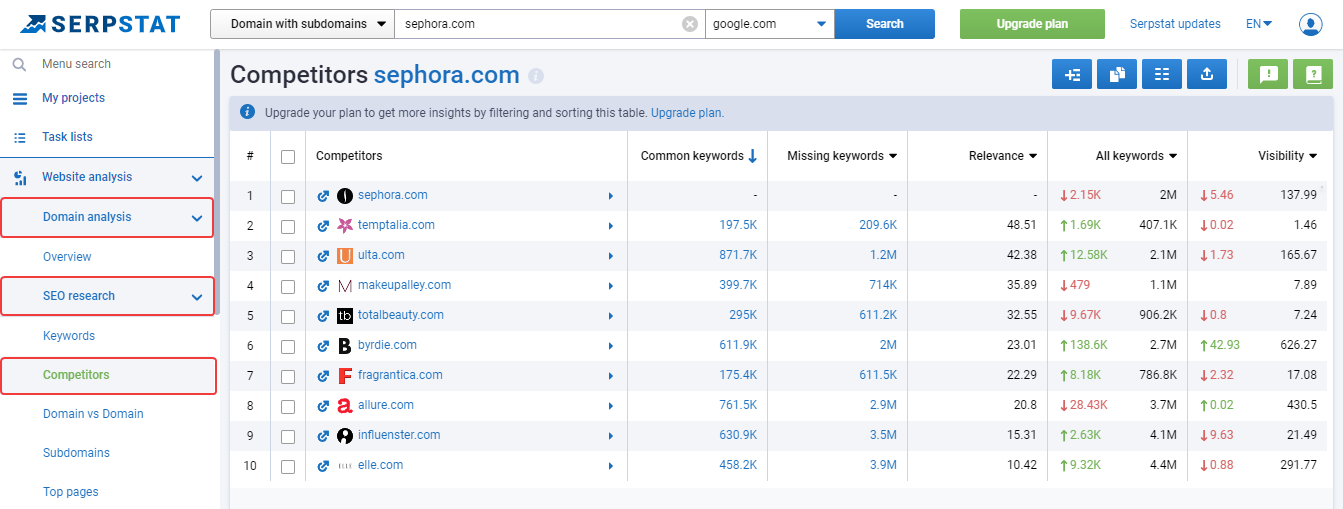Expand the row arrow for fragrantica.com

point(611,376)
